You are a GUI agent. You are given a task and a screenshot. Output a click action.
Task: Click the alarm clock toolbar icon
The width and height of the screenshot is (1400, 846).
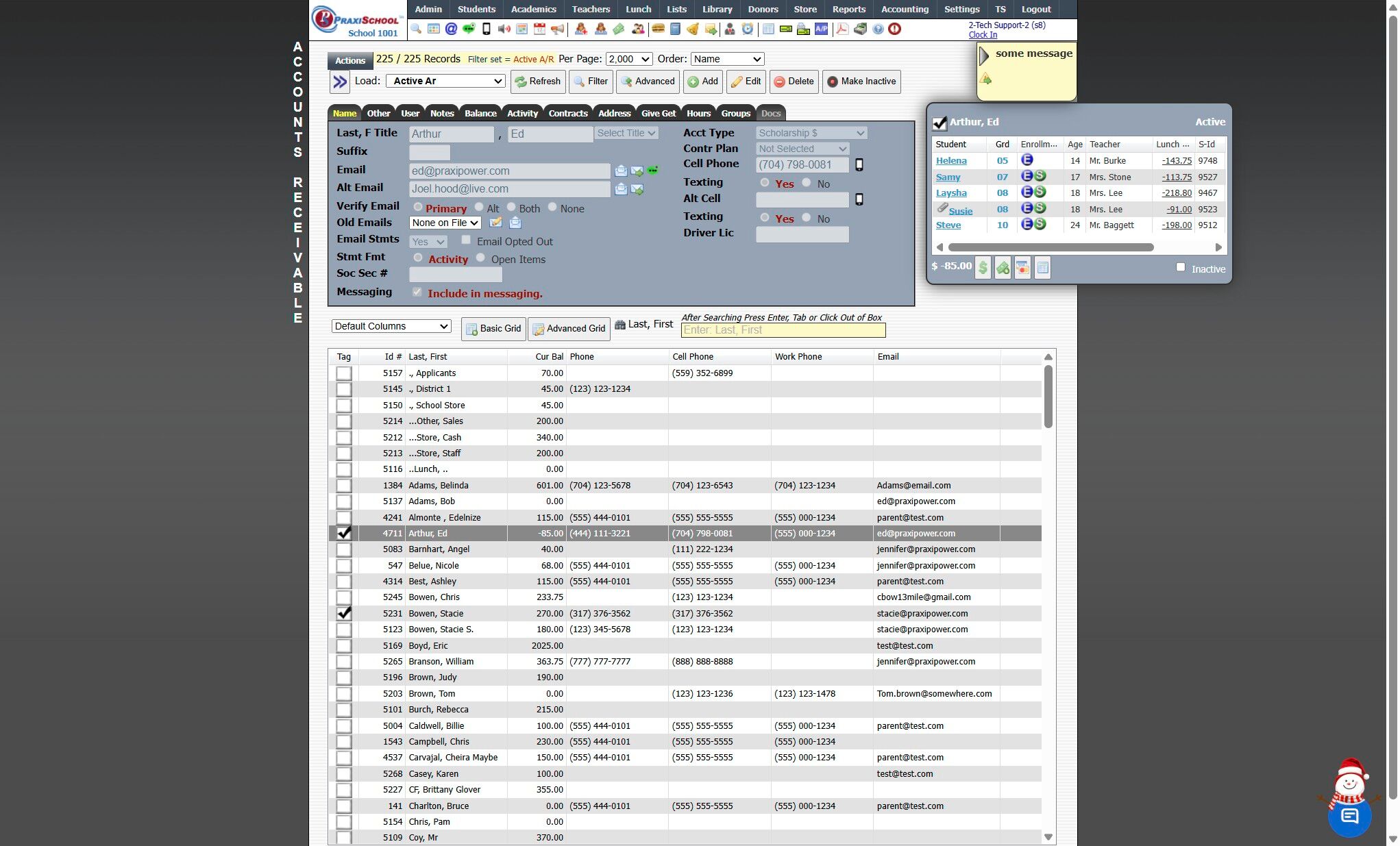[748, 29]
